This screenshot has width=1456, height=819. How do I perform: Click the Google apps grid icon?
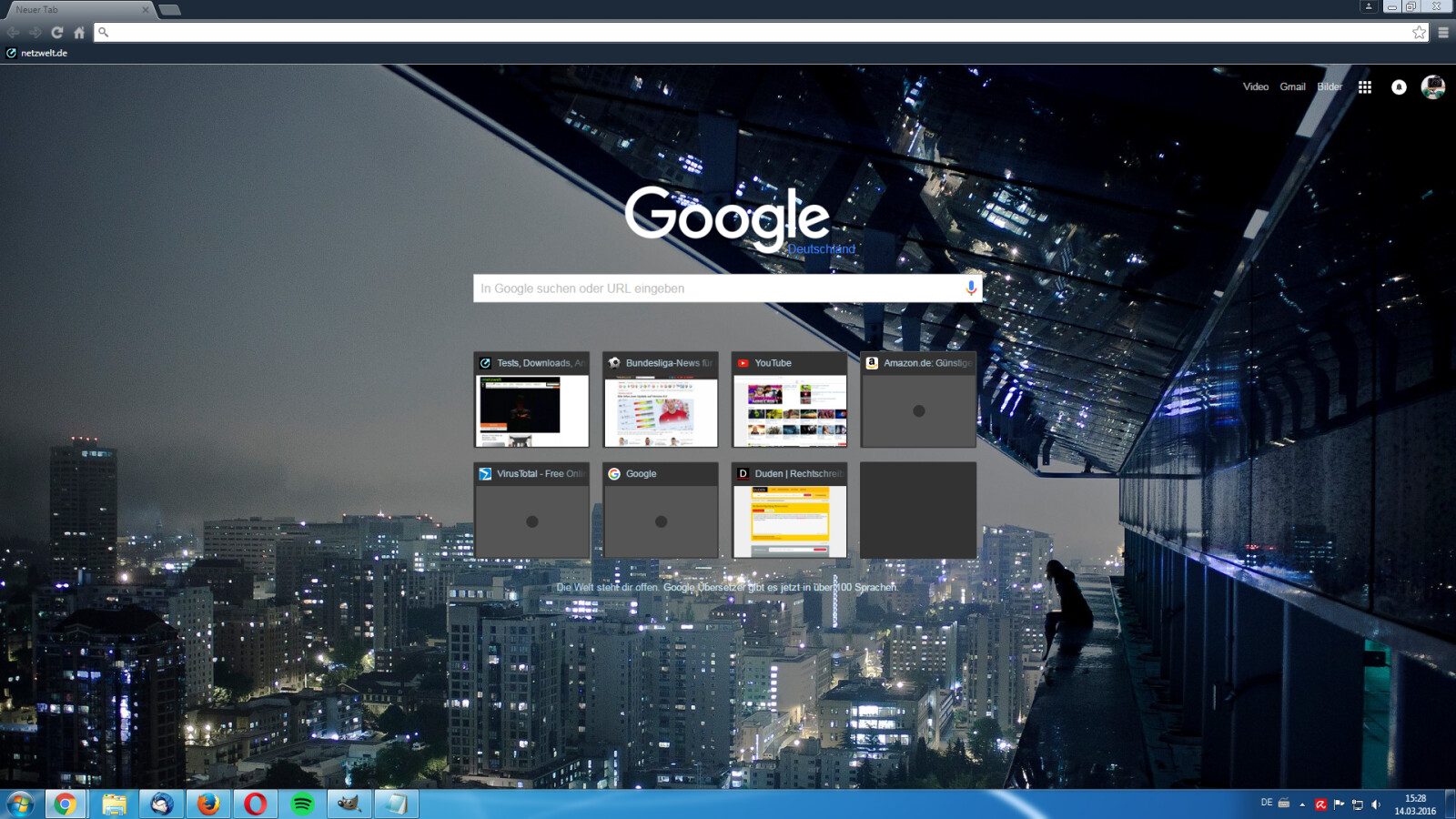[x=1364, y=87]
